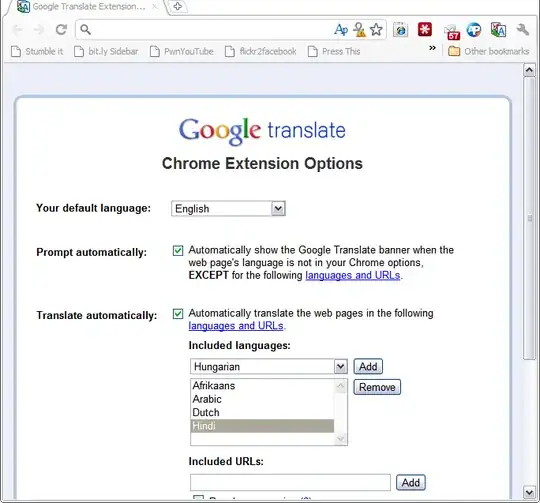The height and width of the screenshot is (503, 540).
Task: Click page scrollbar down arrow
Action: click(529, 492)
